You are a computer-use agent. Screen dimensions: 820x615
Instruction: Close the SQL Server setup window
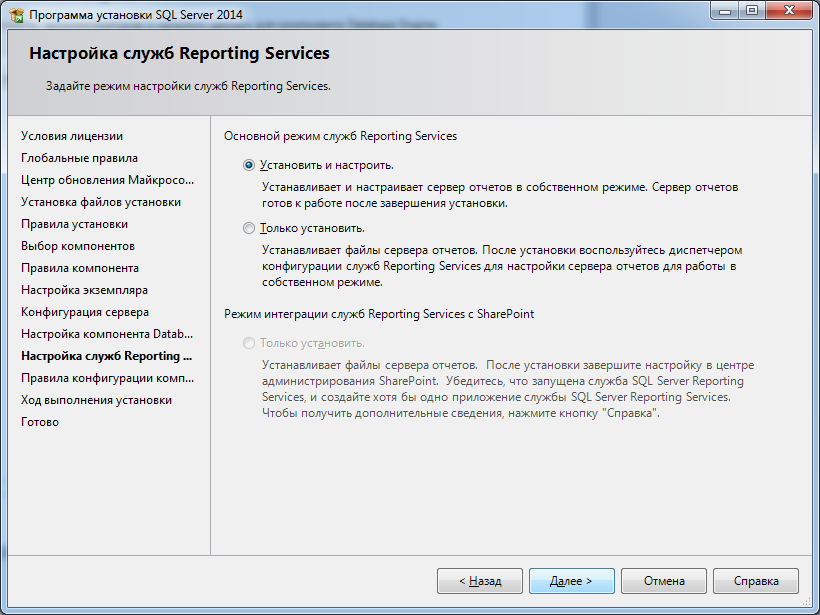(790, 11)
